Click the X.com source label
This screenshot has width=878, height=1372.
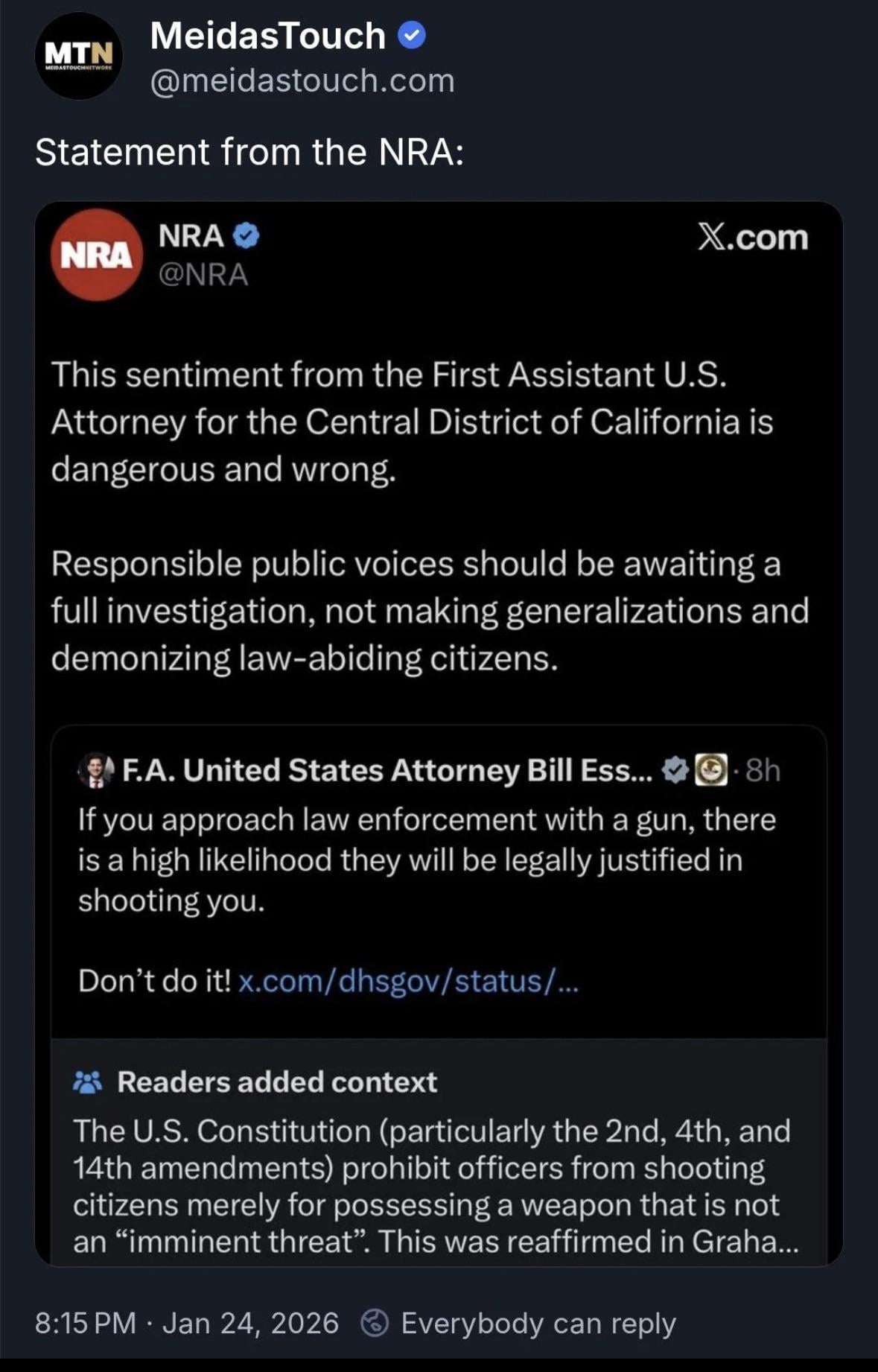point(752,238)
